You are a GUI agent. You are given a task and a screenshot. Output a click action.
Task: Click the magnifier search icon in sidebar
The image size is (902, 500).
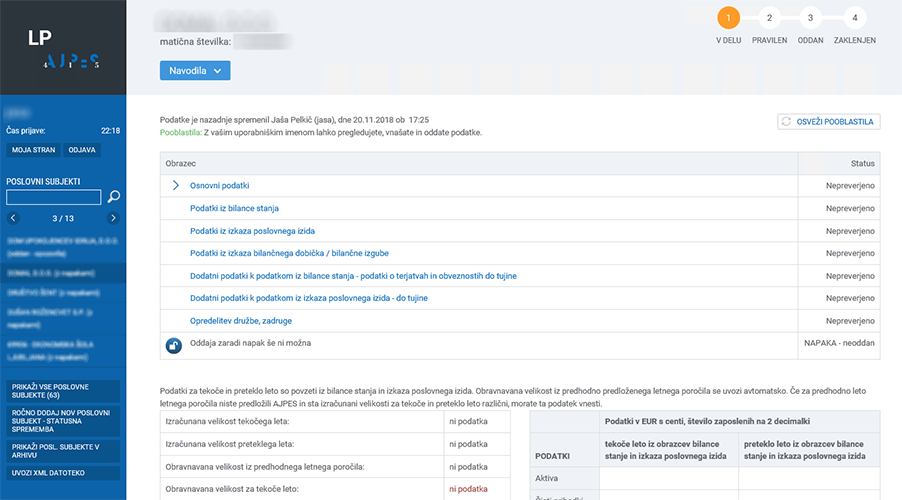click(x=114, y=197)
